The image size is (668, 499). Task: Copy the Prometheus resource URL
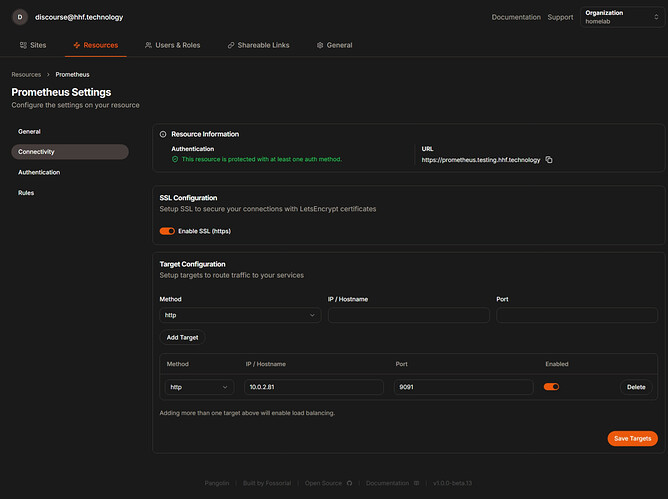(x=549, y=160)
